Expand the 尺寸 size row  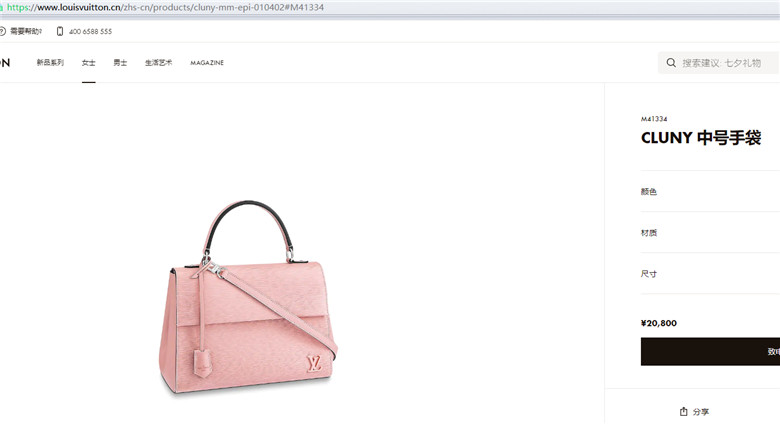click(x=710, y=274)
